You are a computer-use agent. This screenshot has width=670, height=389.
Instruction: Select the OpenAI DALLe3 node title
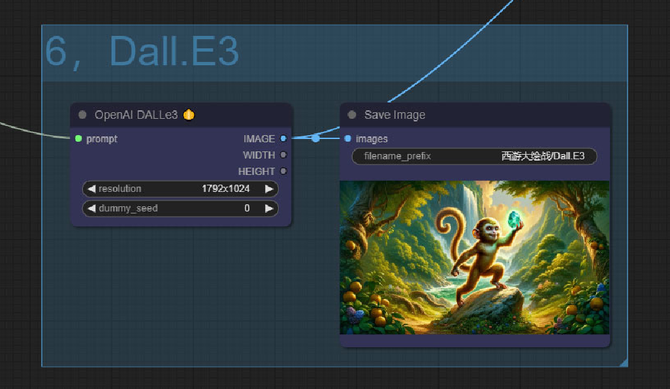136,115
